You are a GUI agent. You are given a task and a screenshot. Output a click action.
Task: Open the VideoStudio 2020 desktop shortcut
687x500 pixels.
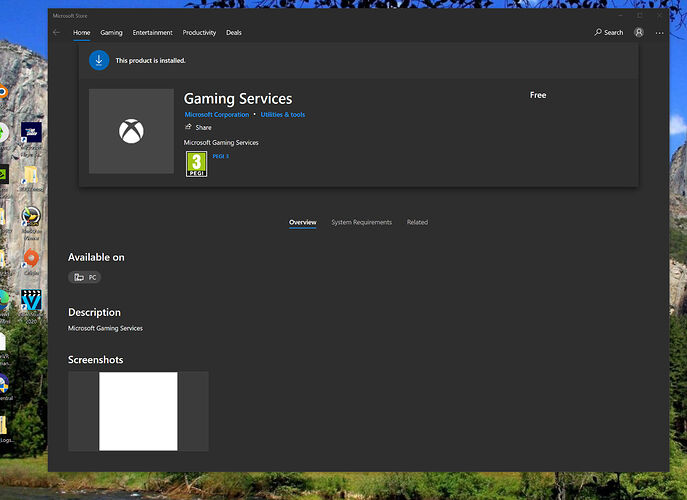click(x=31, y=301)
